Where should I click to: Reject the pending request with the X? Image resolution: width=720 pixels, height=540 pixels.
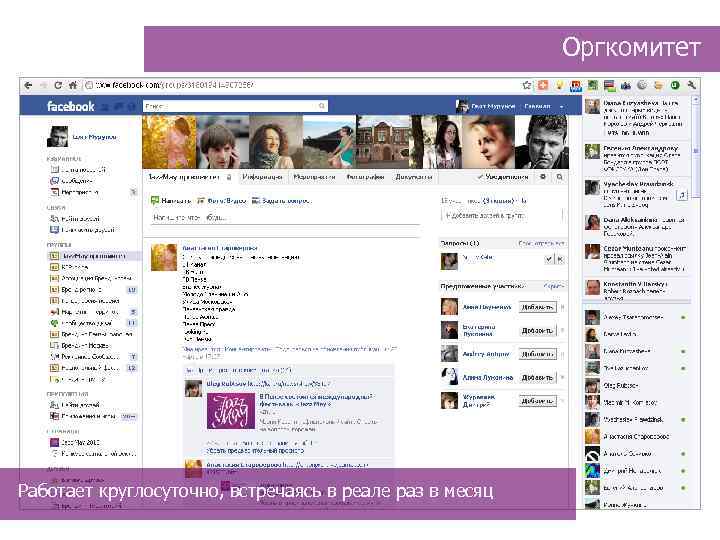[560, 259]
